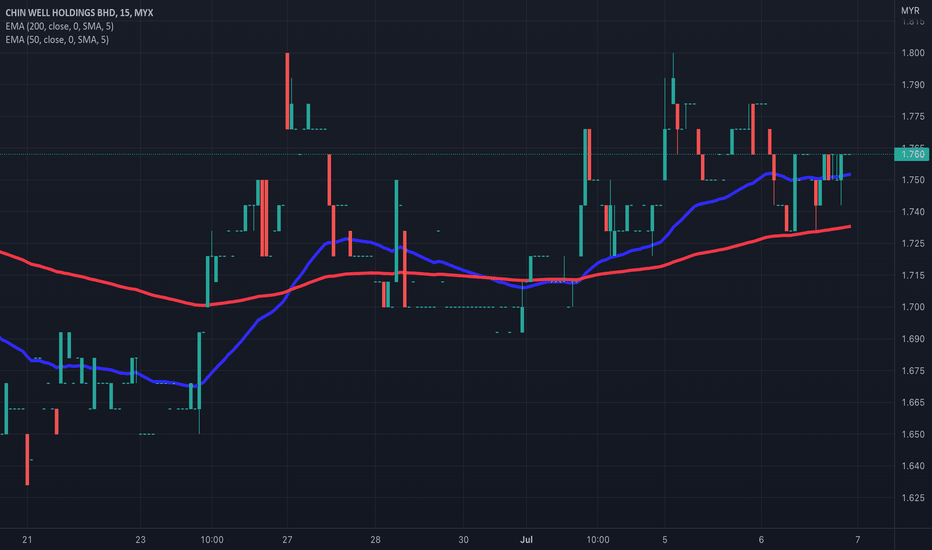Click the 1.715 price axis label
The height and width of the screenshot is (550, 932).
913,275
